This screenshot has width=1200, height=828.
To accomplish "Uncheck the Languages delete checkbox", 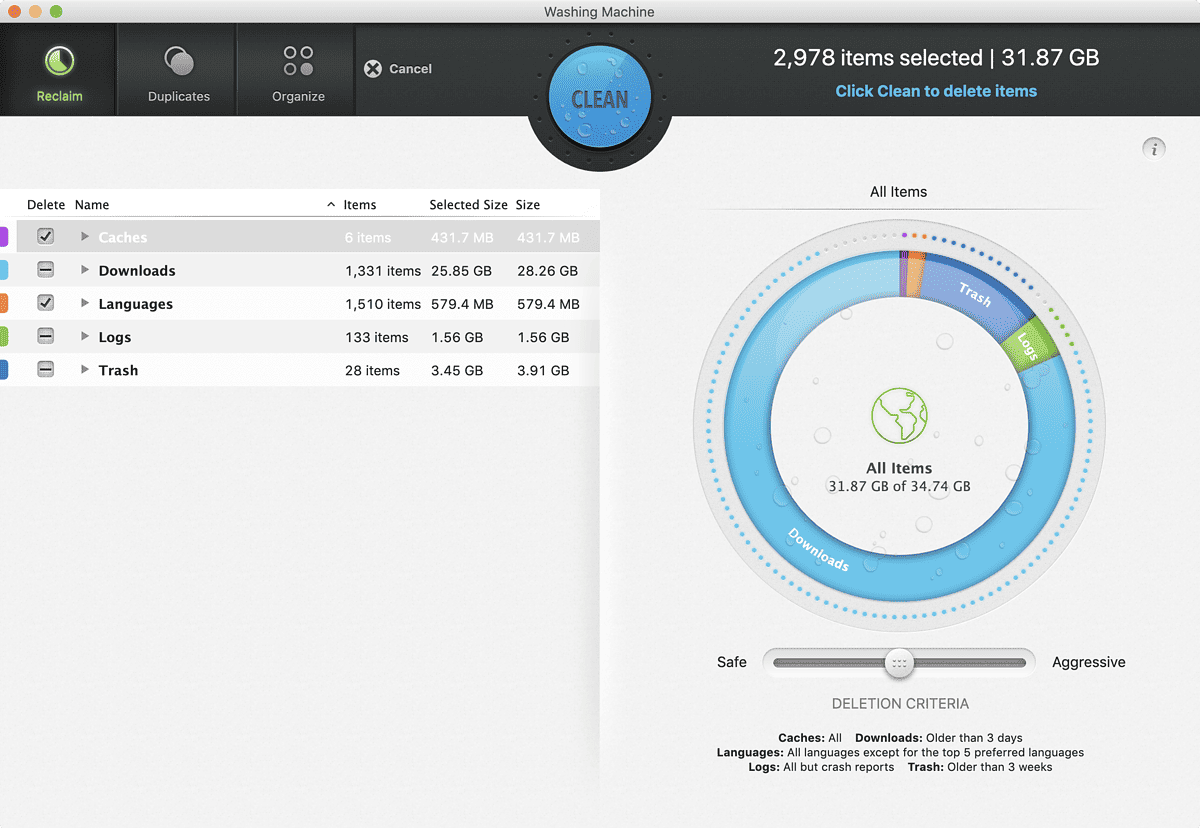I will point(45,303).
